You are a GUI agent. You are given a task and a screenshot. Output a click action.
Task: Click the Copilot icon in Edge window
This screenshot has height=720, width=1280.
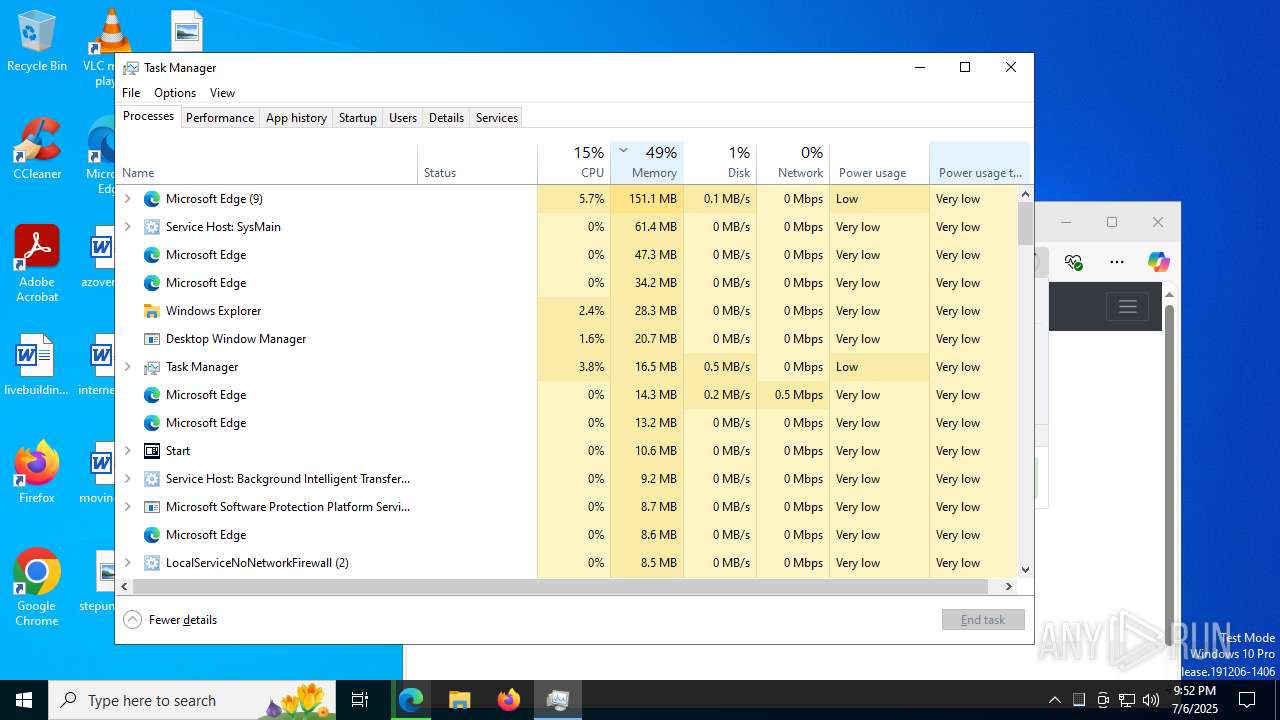[x=1158, y=262]
